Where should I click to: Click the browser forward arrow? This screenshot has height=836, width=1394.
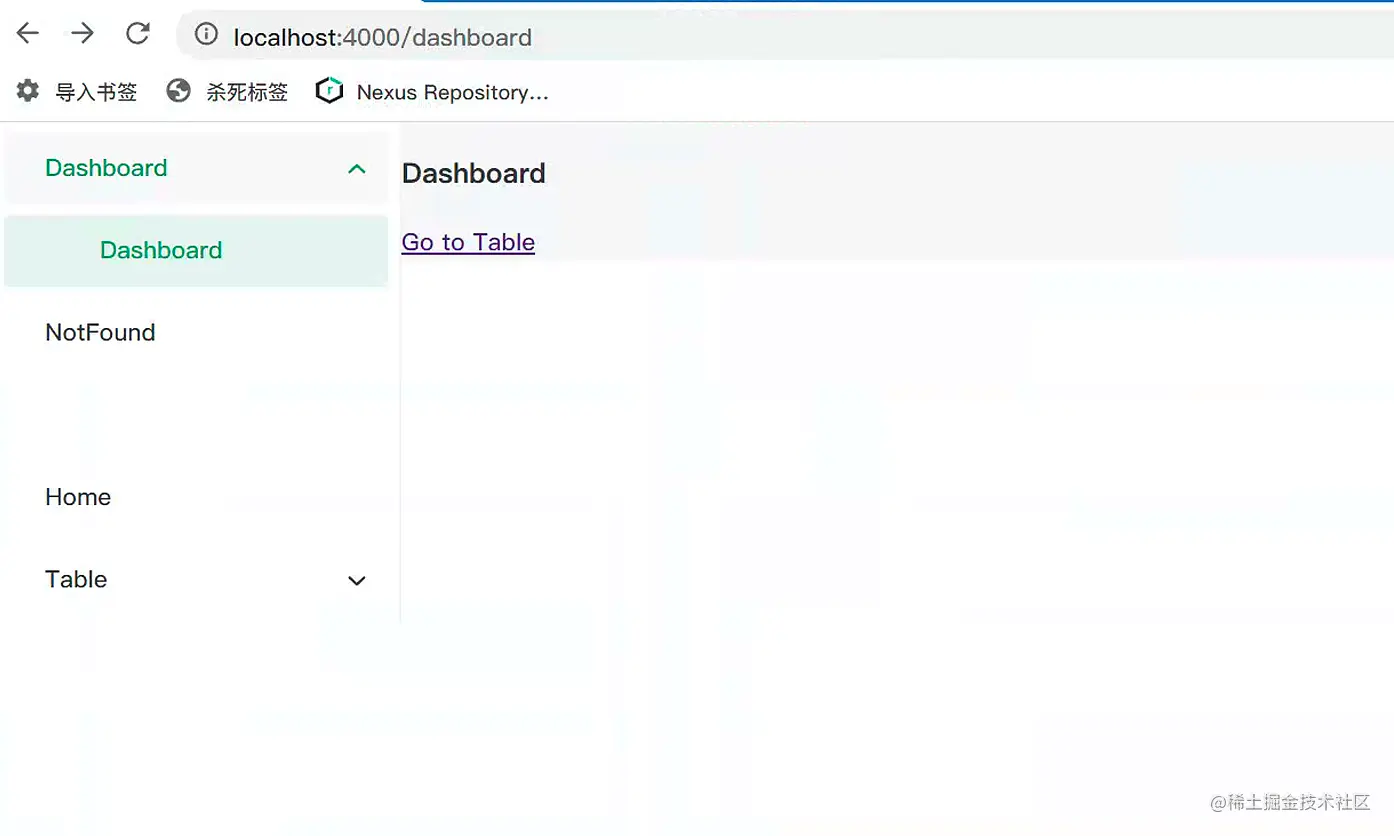coord(82,33)
